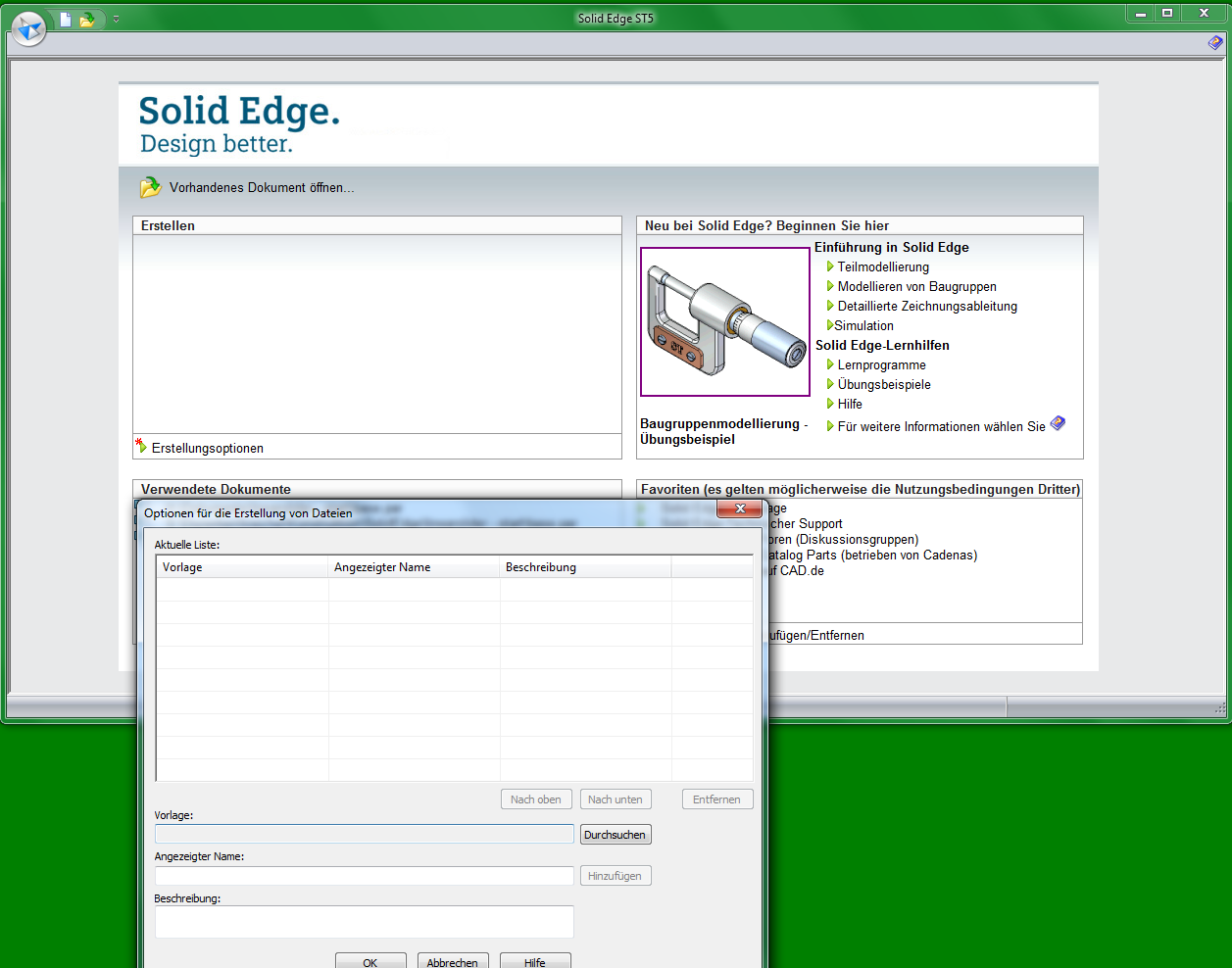Focus the Beschreibung text box
This screenshot has height=968, width=1232.
[365, 922]
